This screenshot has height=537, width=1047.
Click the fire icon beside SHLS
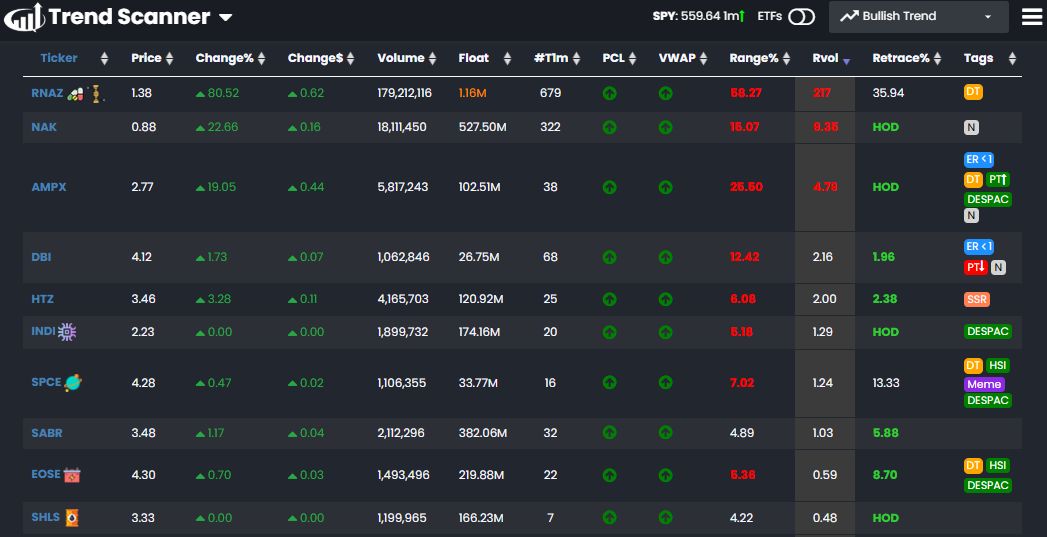tap(71, 518)
